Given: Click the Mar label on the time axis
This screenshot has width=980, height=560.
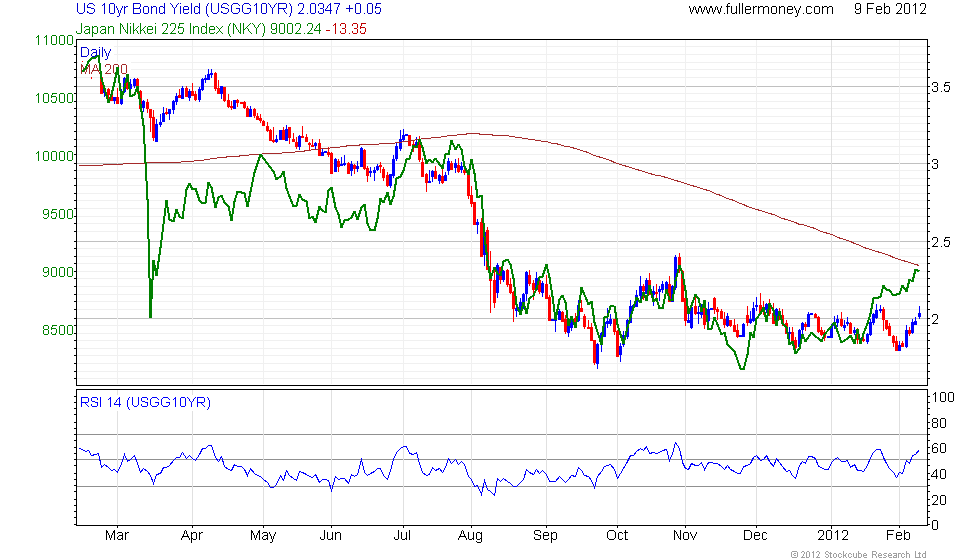Looking at the screenshot, I should coord(116,535).
